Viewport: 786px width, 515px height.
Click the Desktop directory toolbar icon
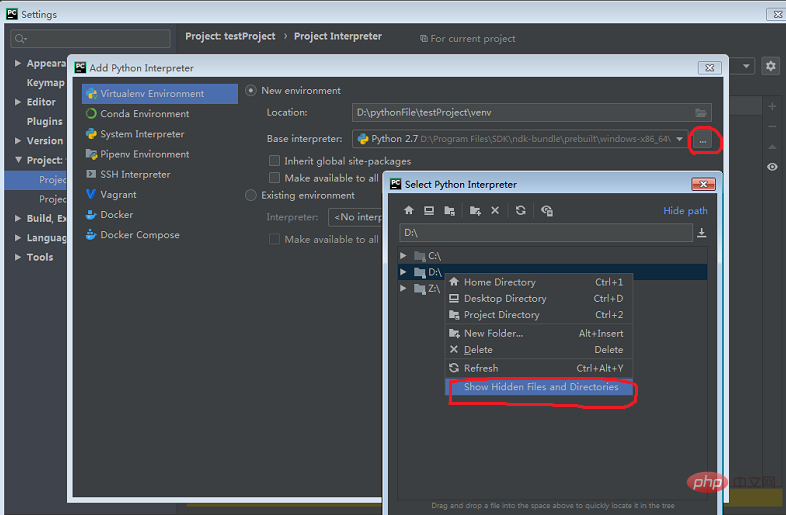click(429, 211)
